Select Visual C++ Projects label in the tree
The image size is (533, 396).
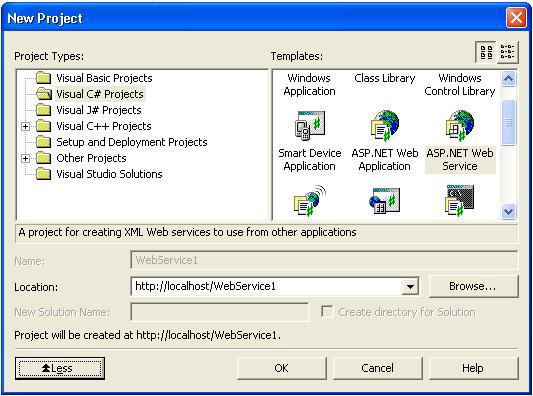click(104, 126)
